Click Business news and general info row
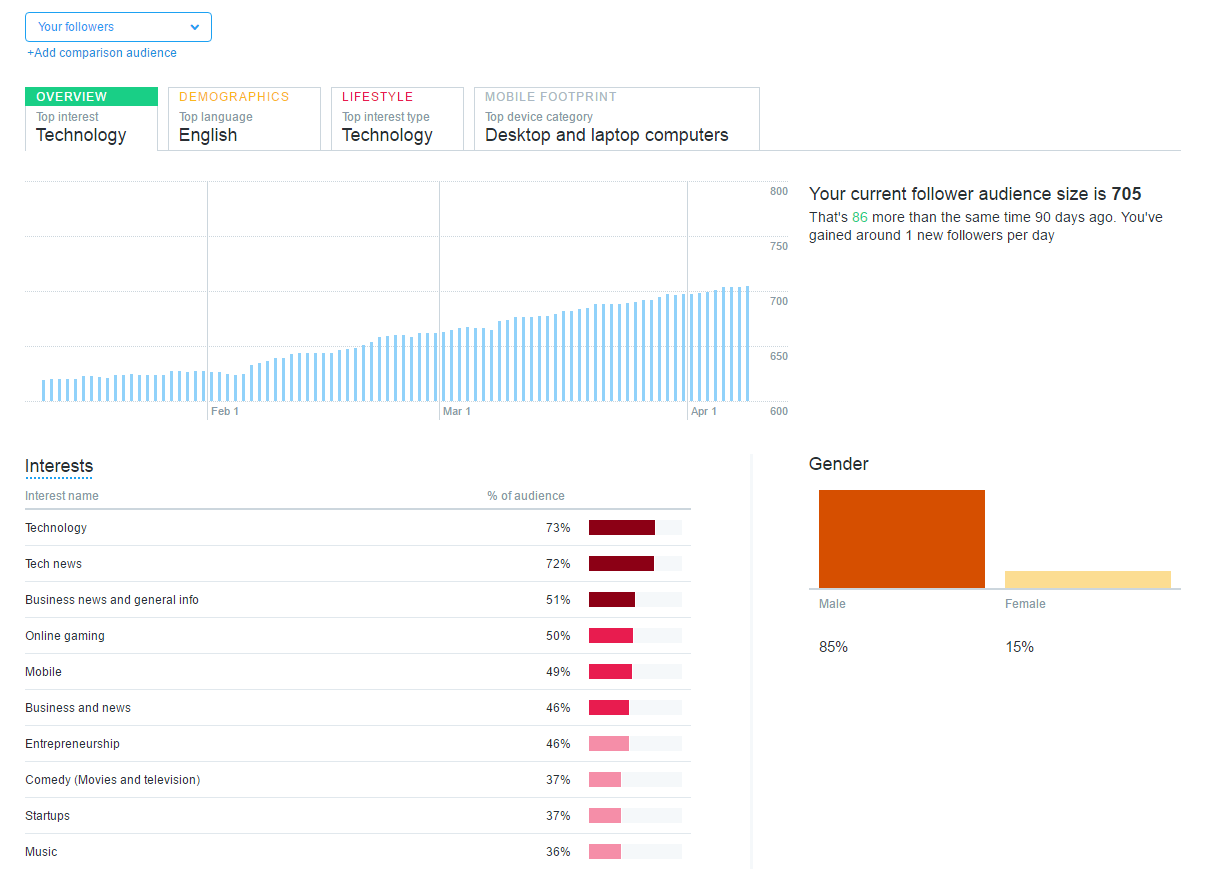1211x878 pixels. point(357,600)
